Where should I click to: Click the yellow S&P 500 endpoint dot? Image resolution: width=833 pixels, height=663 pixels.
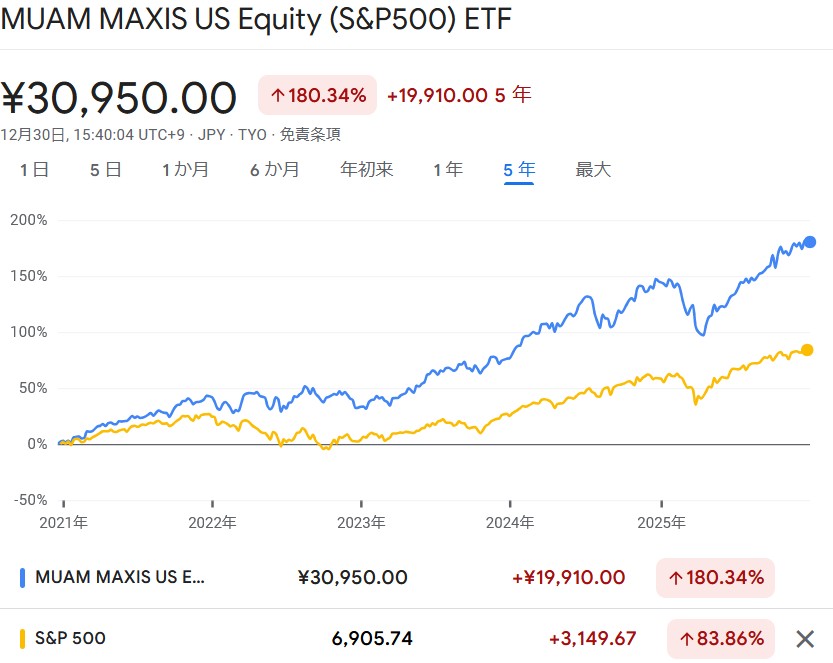[807, 350]
